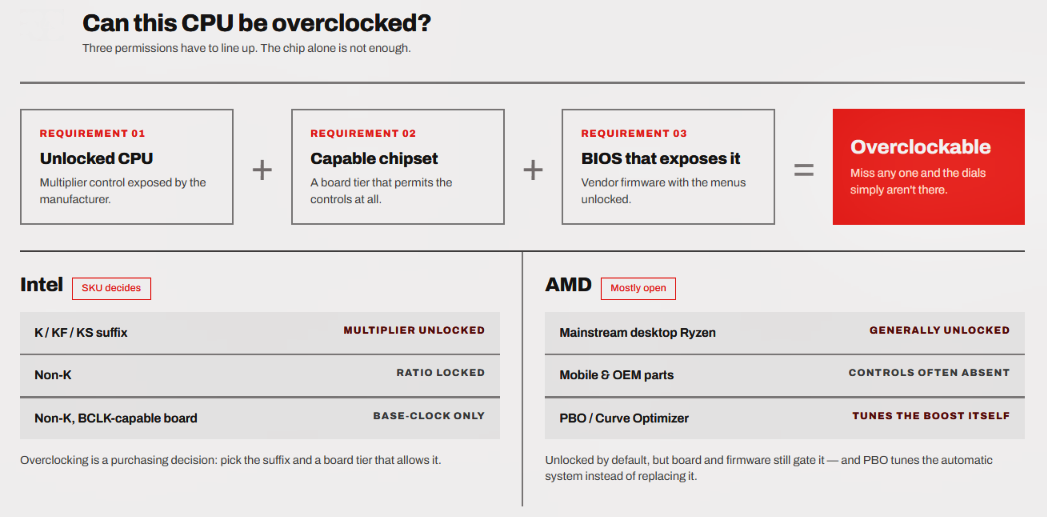The width and height of the screenshot is (1047, 517).
Task: Select the Non-K ratio locked row
Action: (260, 375)
